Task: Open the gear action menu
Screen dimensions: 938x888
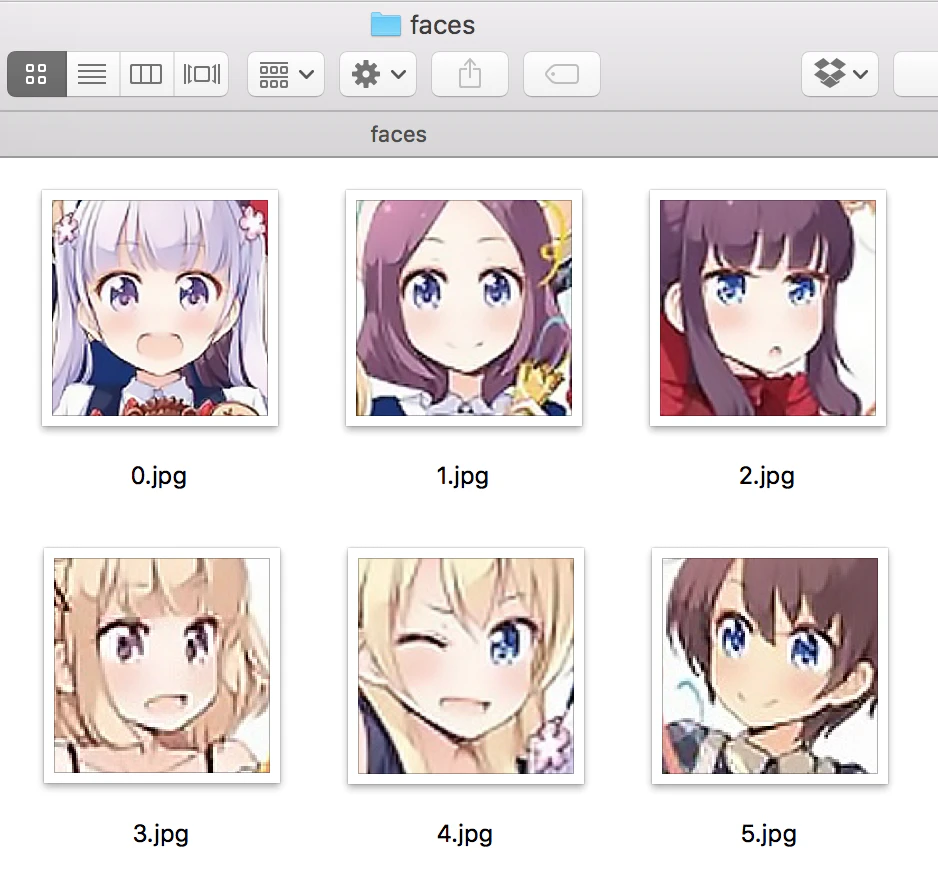Action: [378, 74]
